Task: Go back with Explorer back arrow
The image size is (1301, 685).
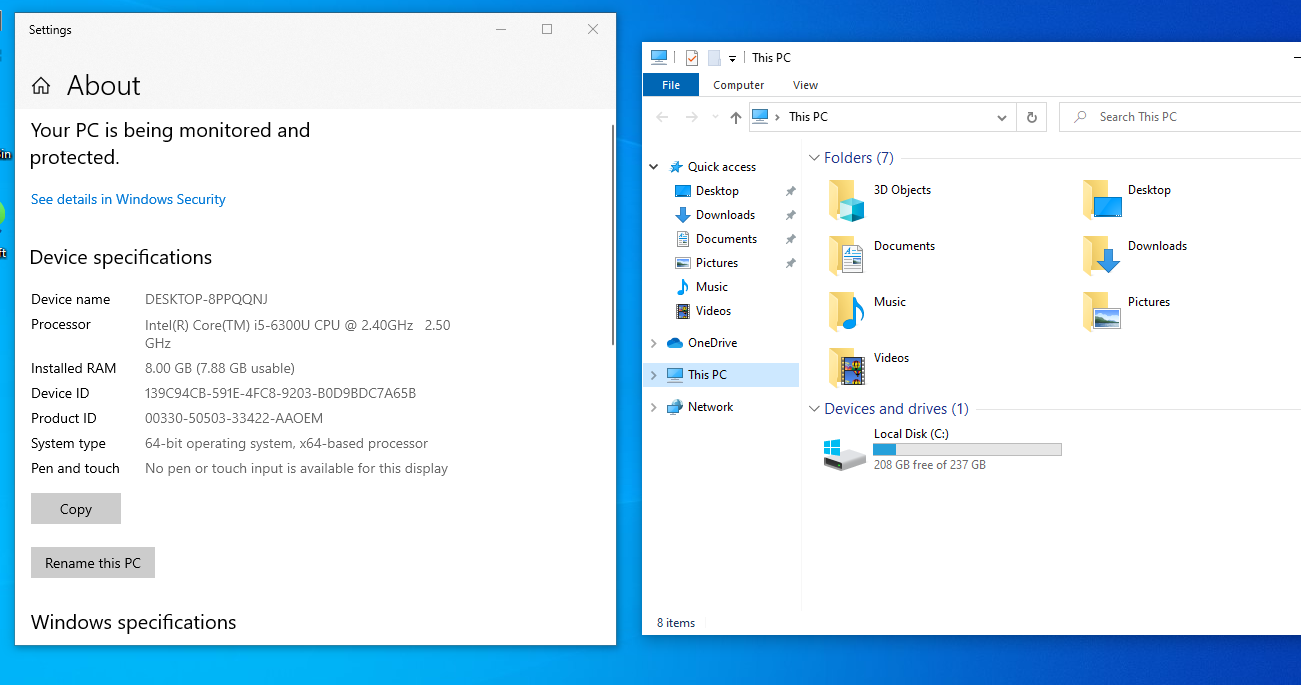Action: (662, 117)
